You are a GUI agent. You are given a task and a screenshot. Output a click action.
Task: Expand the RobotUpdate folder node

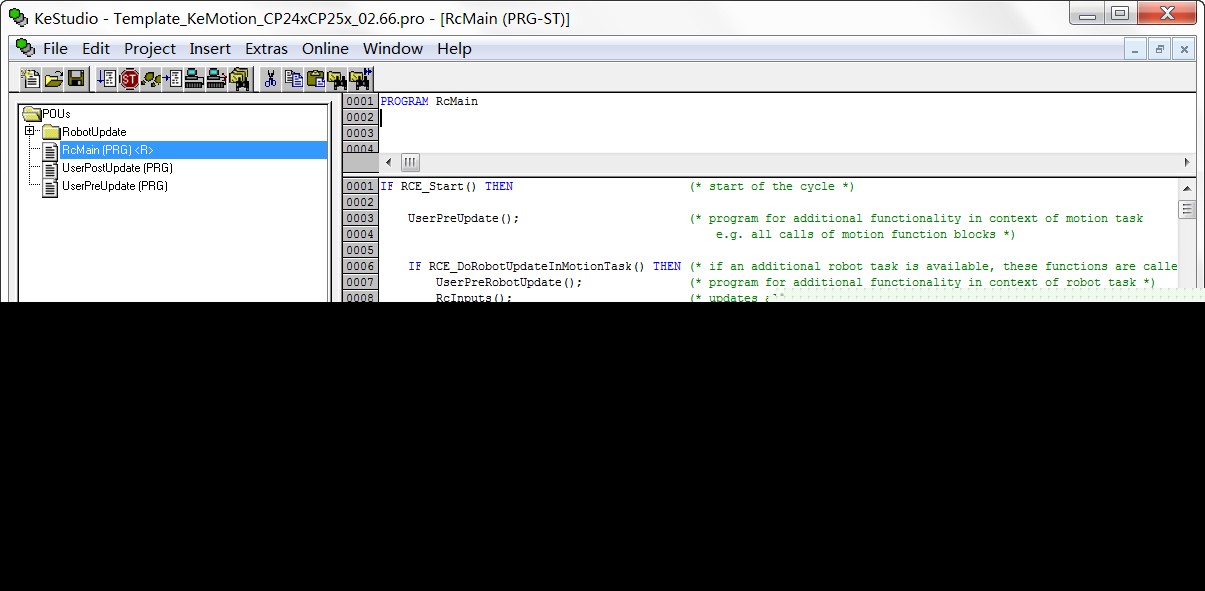(30, 131)
